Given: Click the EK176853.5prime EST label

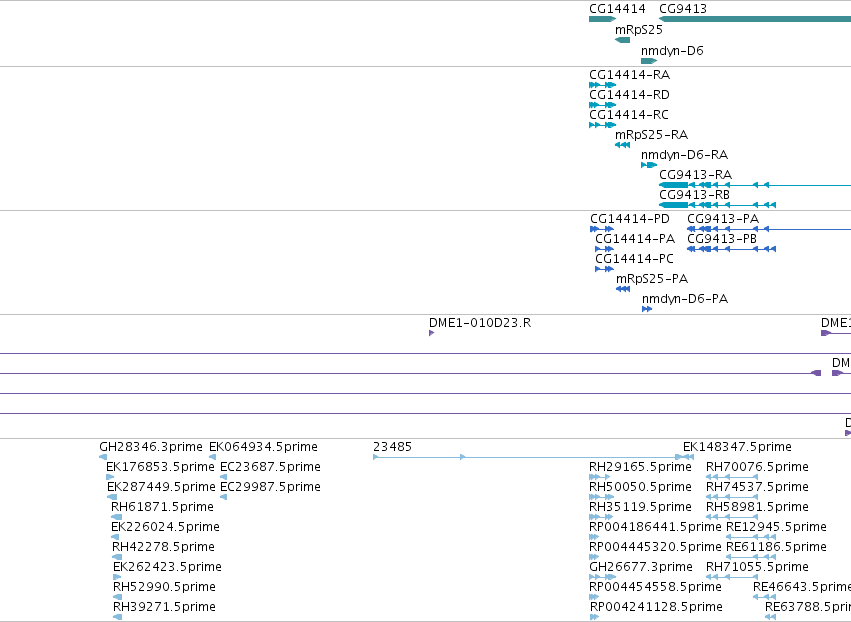Looking at the screenshot, I should [160, 467].
